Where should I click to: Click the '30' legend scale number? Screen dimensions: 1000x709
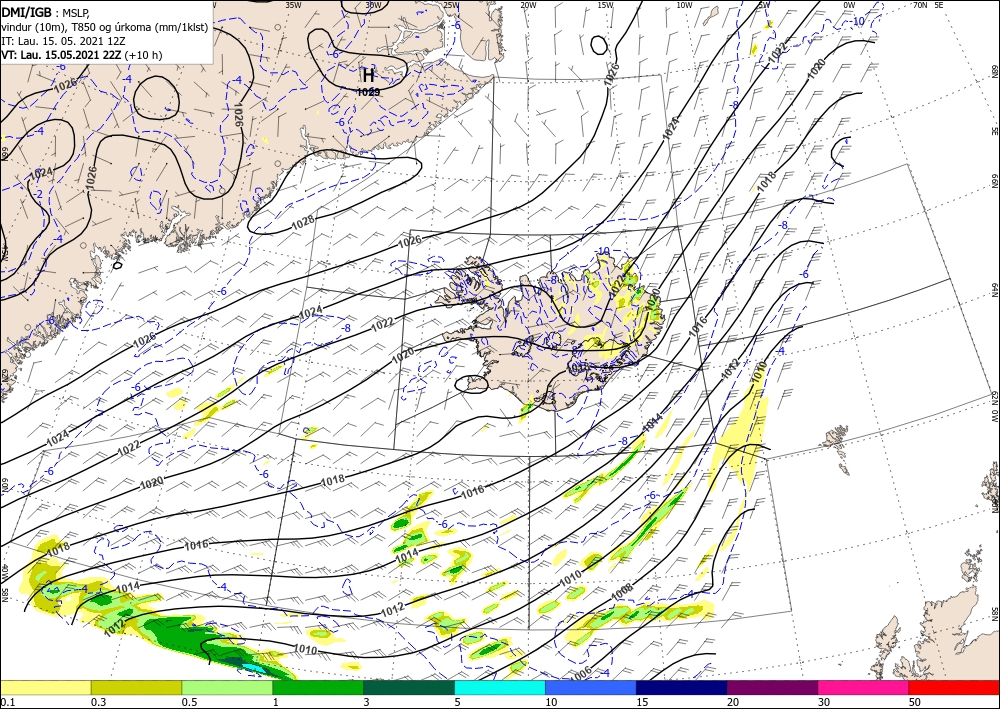pos(823,702)
